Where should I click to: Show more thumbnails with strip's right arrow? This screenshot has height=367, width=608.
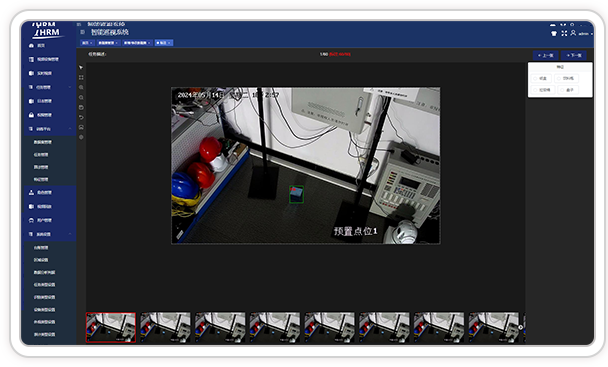coord(520,327)
